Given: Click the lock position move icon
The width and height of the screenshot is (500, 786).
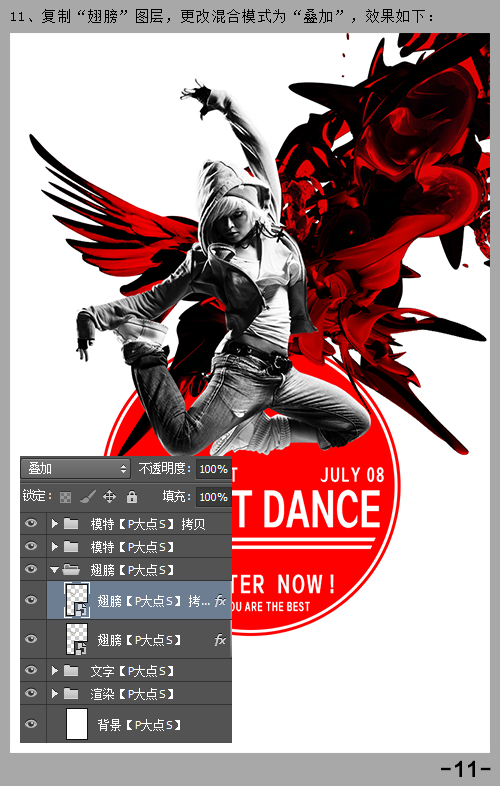Looking at the screenshot, I should 109,497.
